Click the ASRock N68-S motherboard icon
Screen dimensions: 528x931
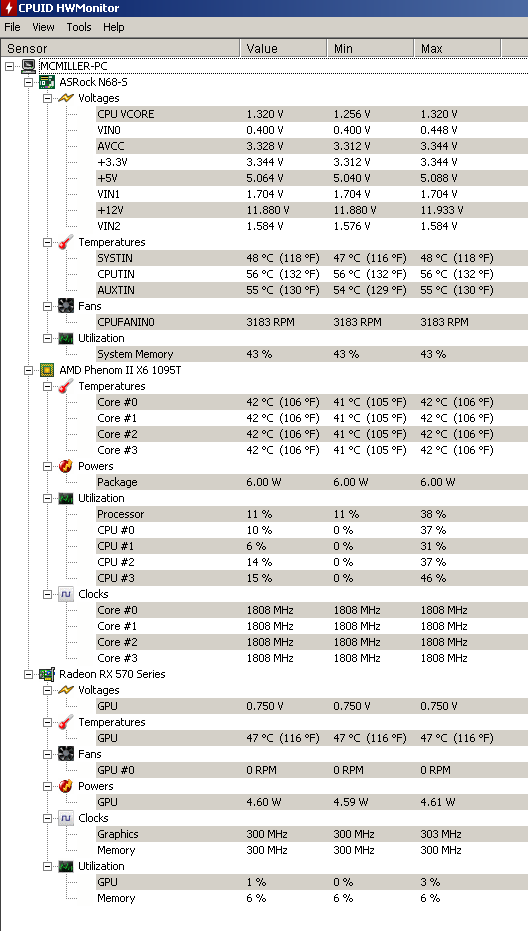coord(47,82)
